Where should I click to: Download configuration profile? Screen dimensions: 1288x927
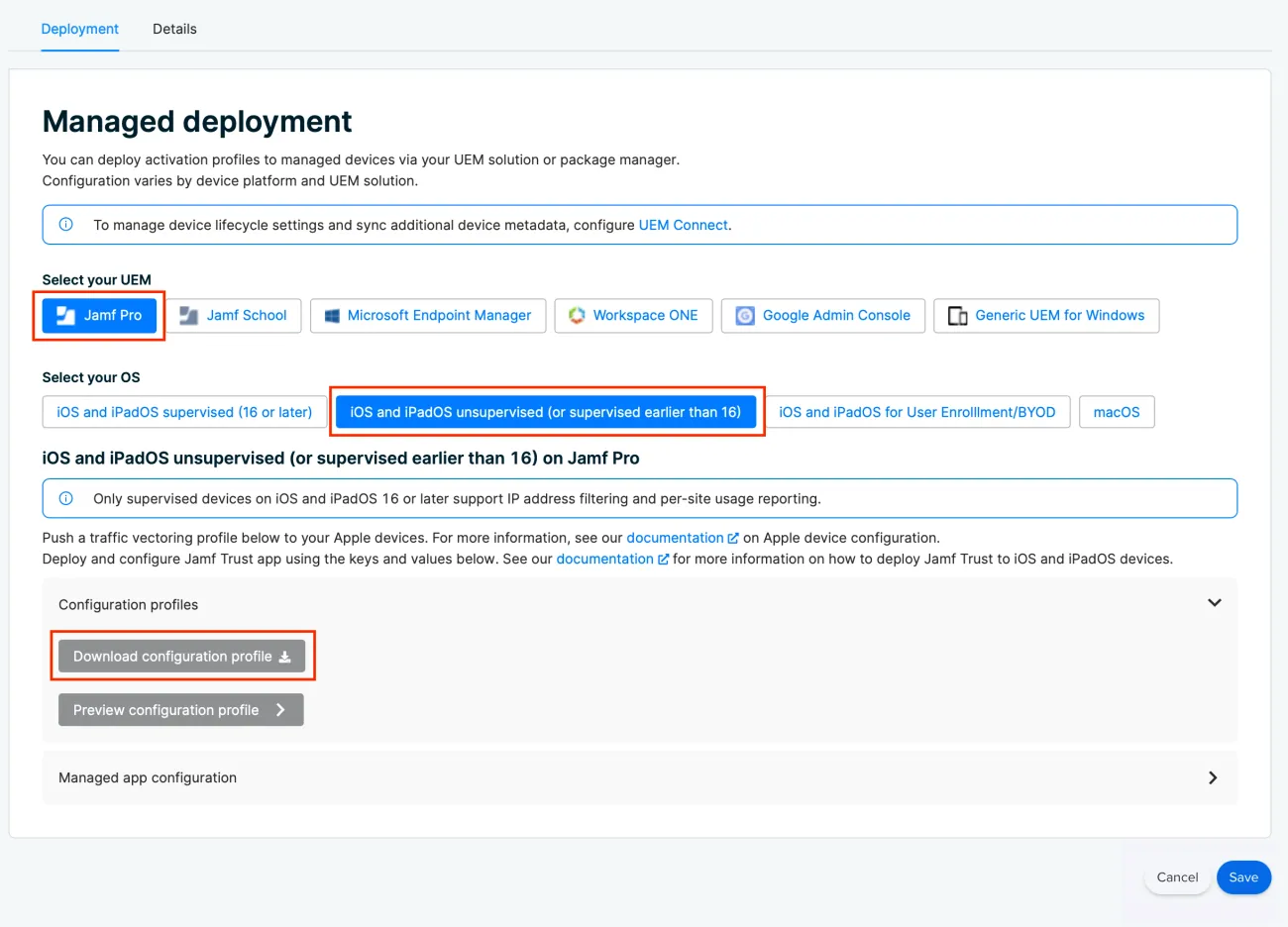tap(181, 656)
